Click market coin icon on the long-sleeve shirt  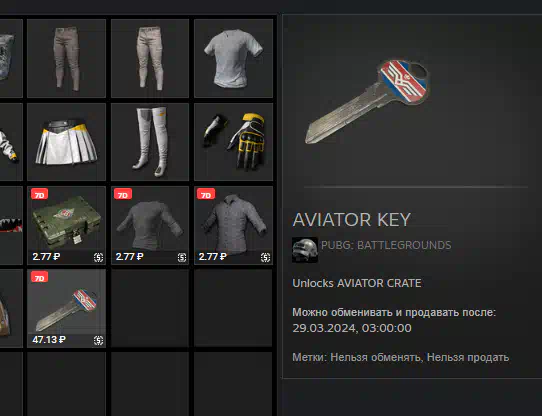coord(182,257)
